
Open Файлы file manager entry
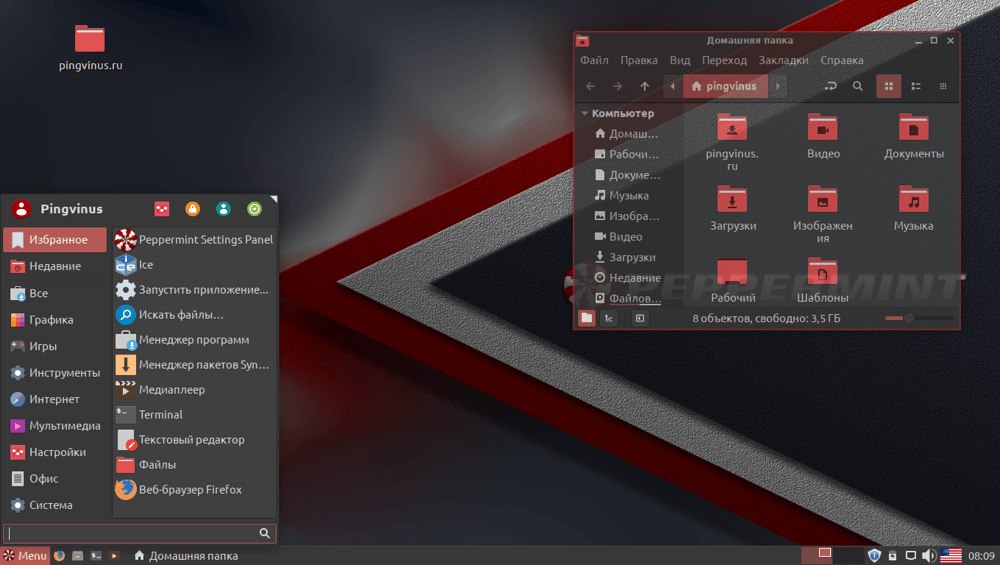point(195,464)
